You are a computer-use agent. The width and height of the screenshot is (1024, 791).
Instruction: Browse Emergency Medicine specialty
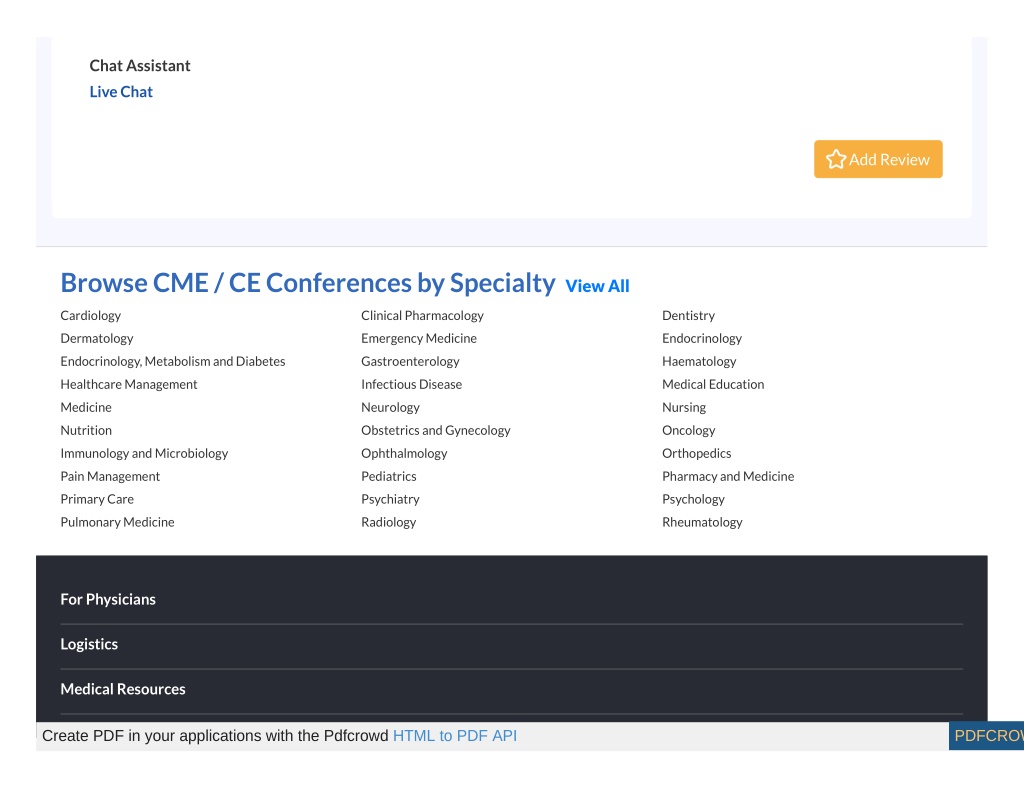[x=419, y=338]
